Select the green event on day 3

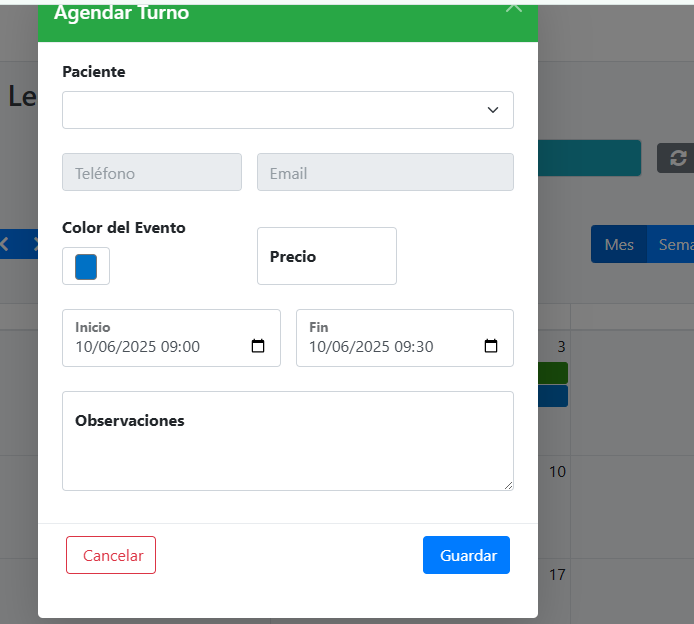[553, 373]
